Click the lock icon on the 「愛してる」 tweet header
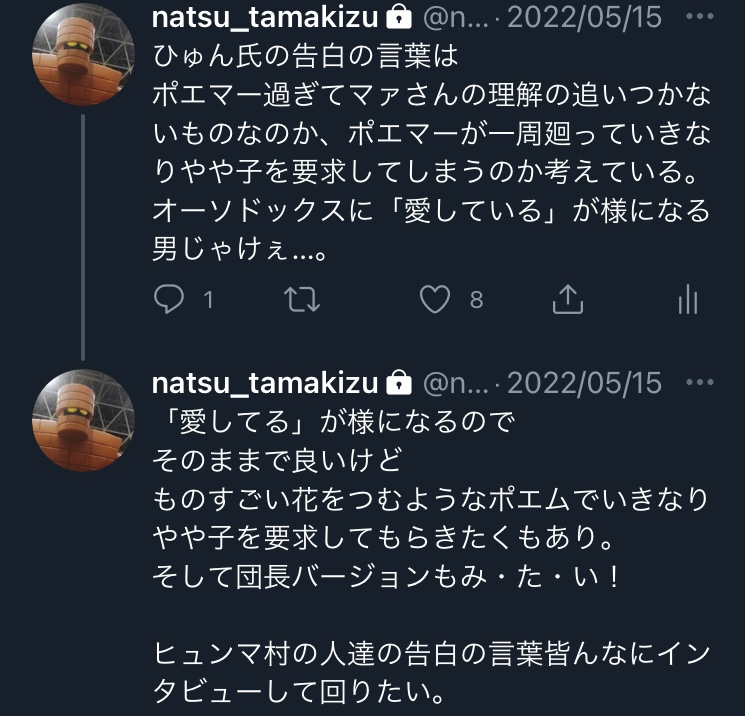Image resolution: width=745 pixels, height=716 pixels. click(x=397, y=383)
